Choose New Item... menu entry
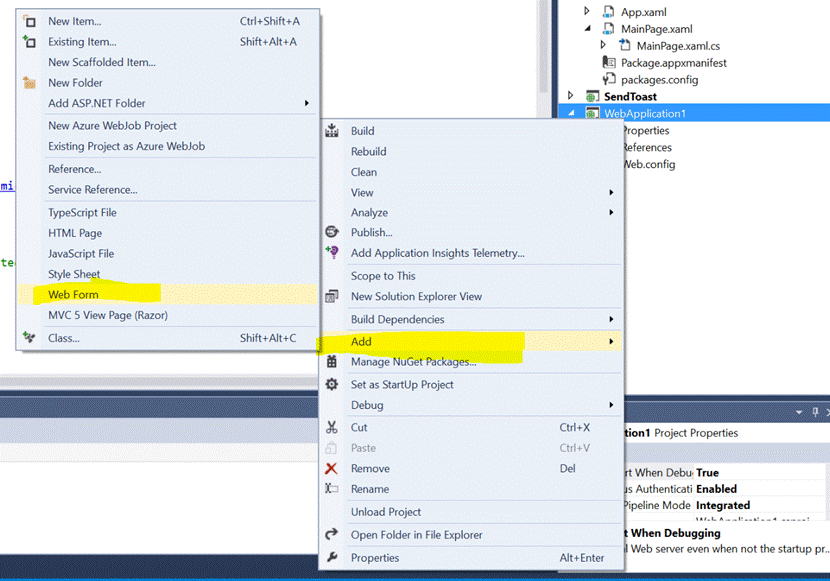The width and height of the screenshot is (830, 581). pyautogui.click(x=168, y=22)
